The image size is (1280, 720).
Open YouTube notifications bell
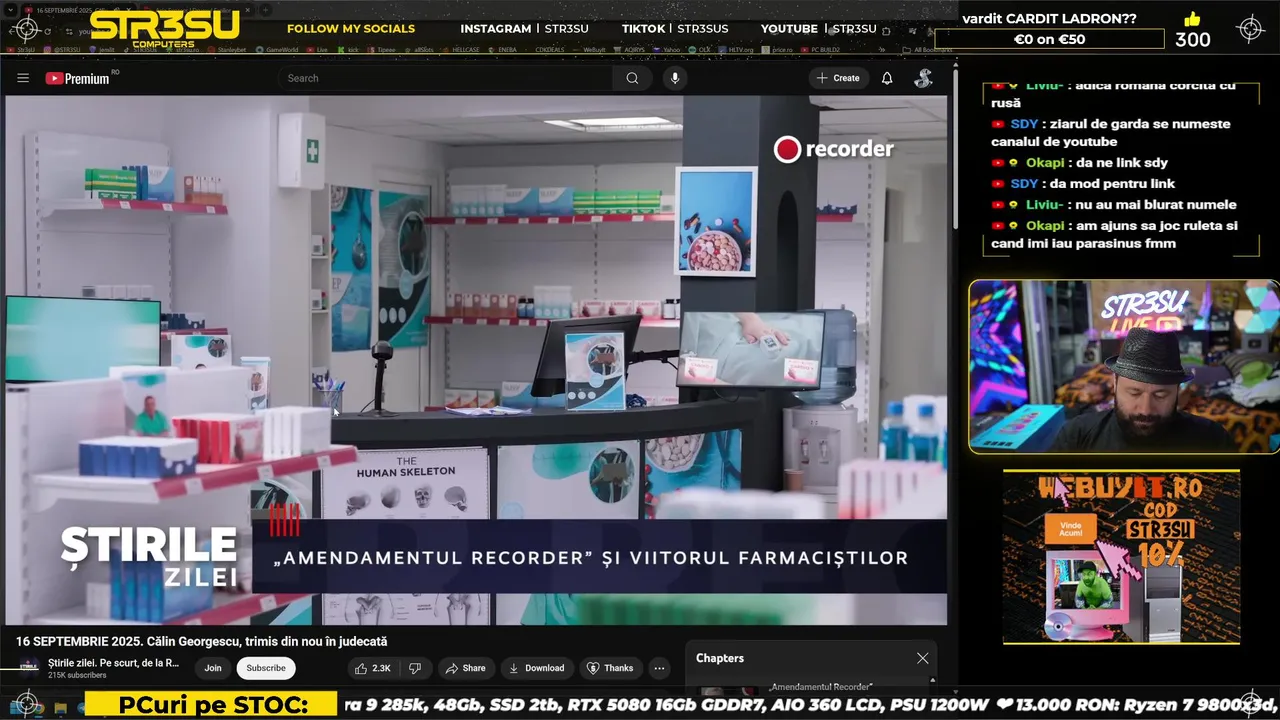[887, 78]
